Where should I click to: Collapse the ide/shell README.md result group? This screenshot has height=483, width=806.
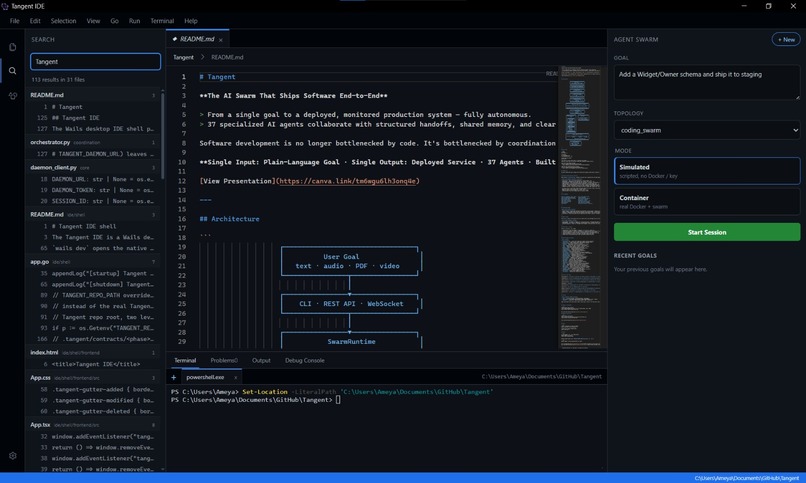tap(93, 214)
